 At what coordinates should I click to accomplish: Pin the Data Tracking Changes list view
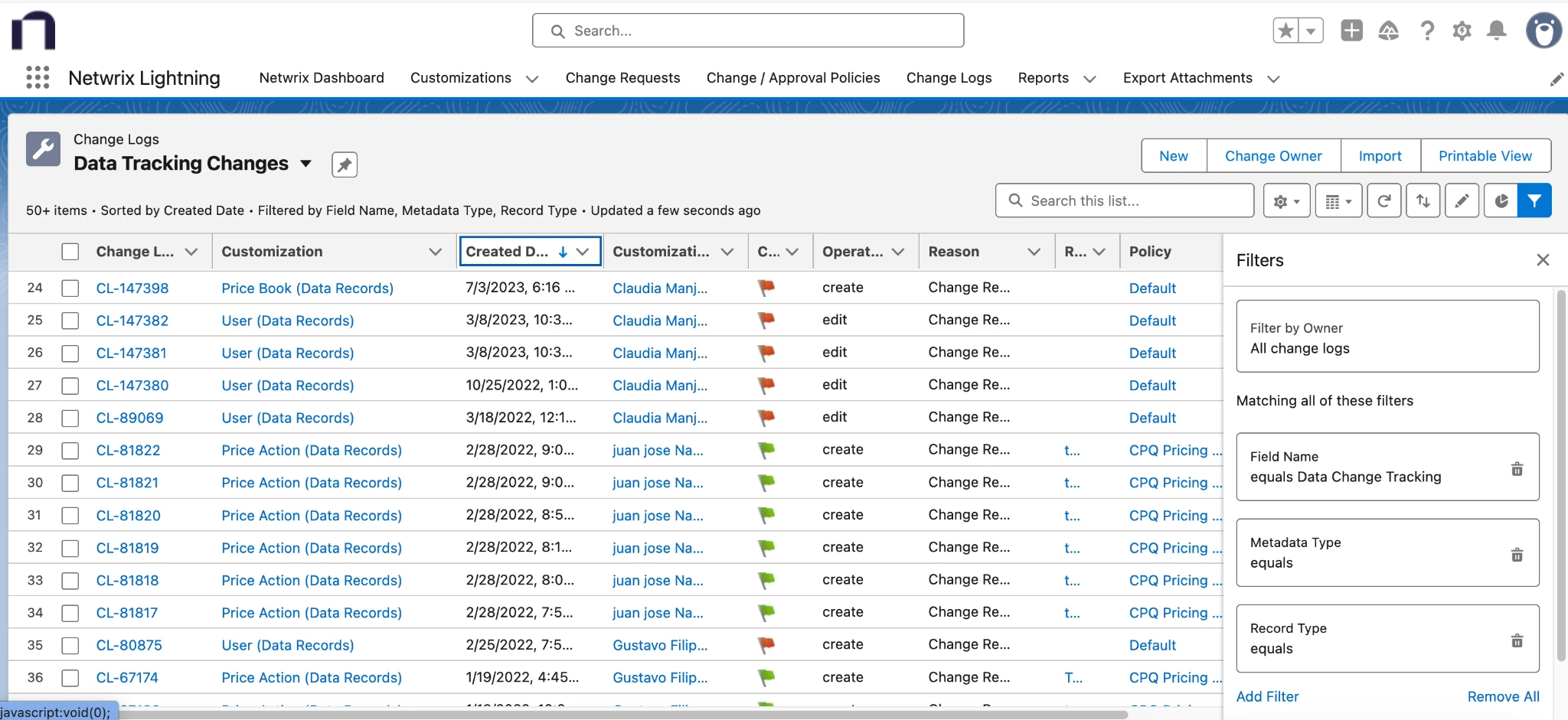(344, 164)
